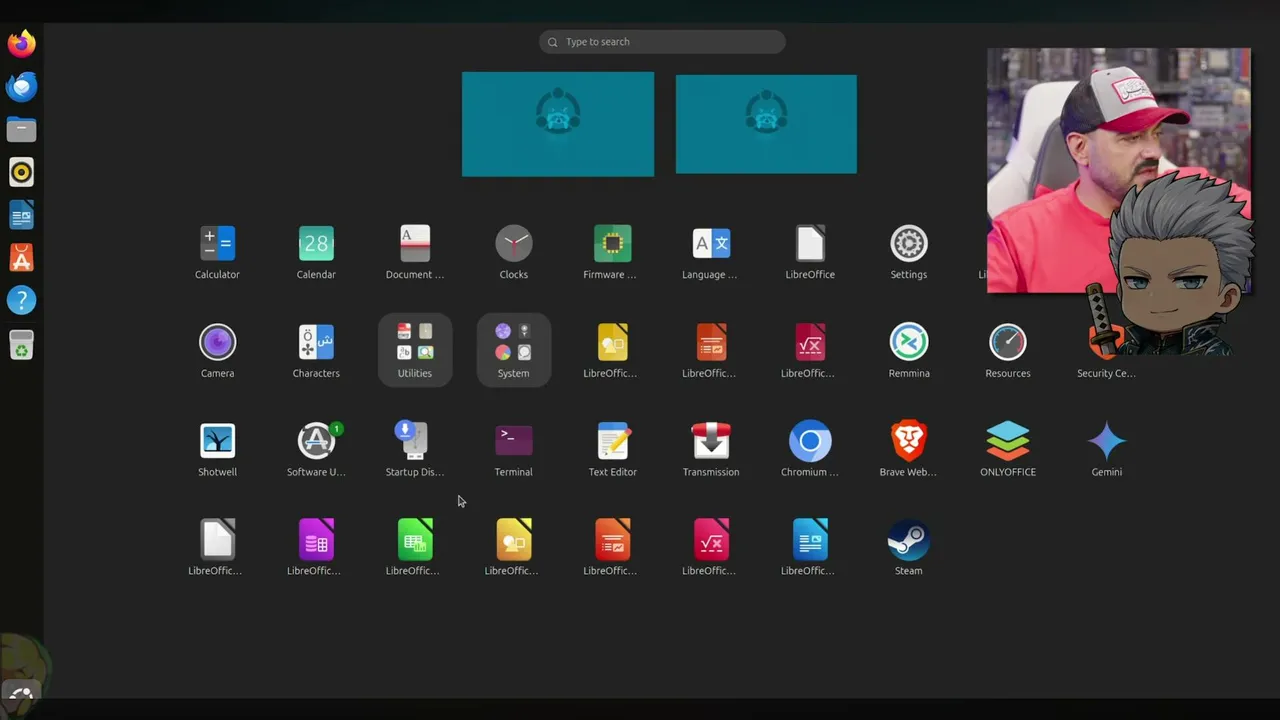Open purple LibreOffice Base icon
Viewport: 1280px width, 720px height.
tap(316, 540)
